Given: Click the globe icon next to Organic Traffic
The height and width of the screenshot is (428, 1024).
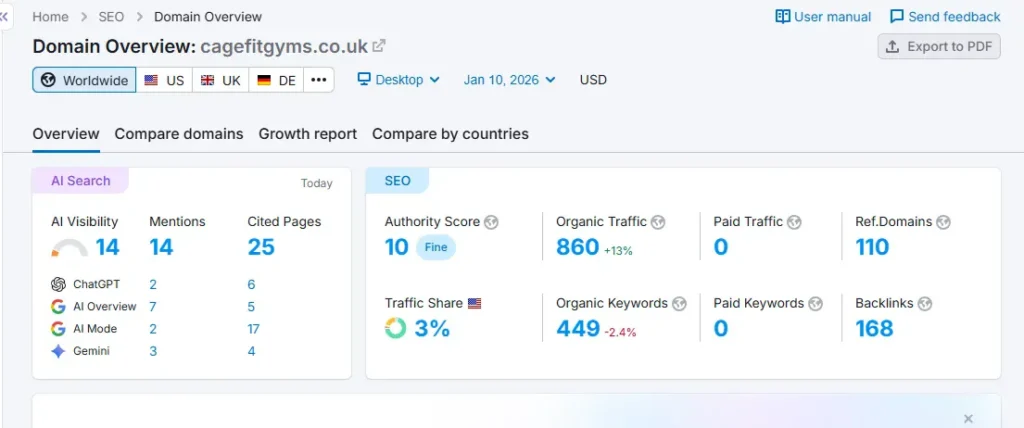Looking at the screenshot, I should click(x=658, y=222).
